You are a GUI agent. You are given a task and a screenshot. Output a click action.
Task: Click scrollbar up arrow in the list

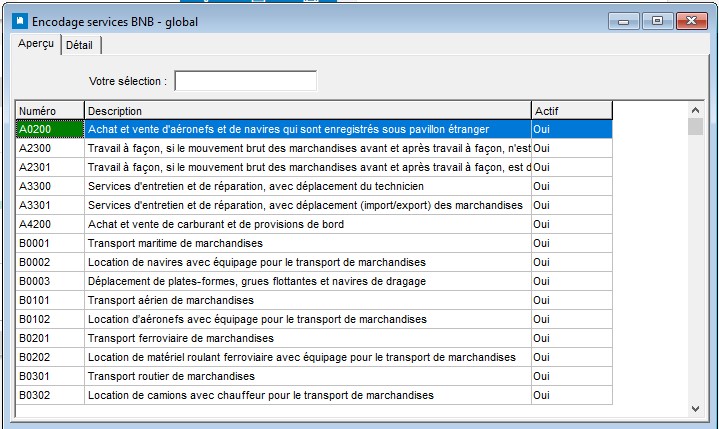(x=695, y=110)
